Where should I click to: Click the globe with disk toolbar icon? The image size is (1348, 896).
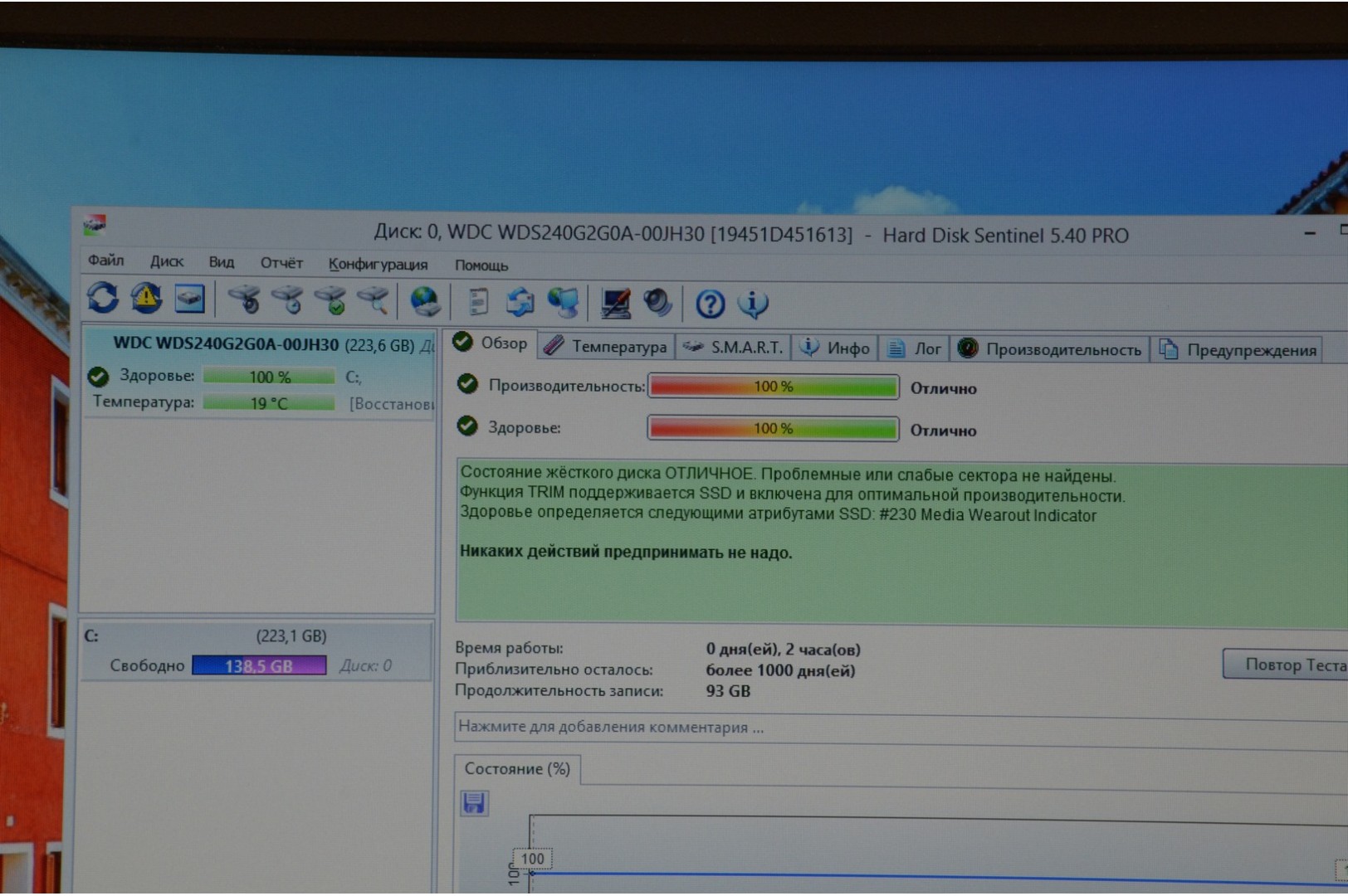tap(425, 301)
